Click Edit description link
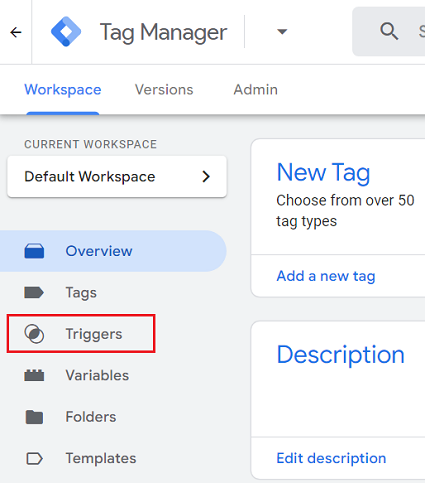 331,458
